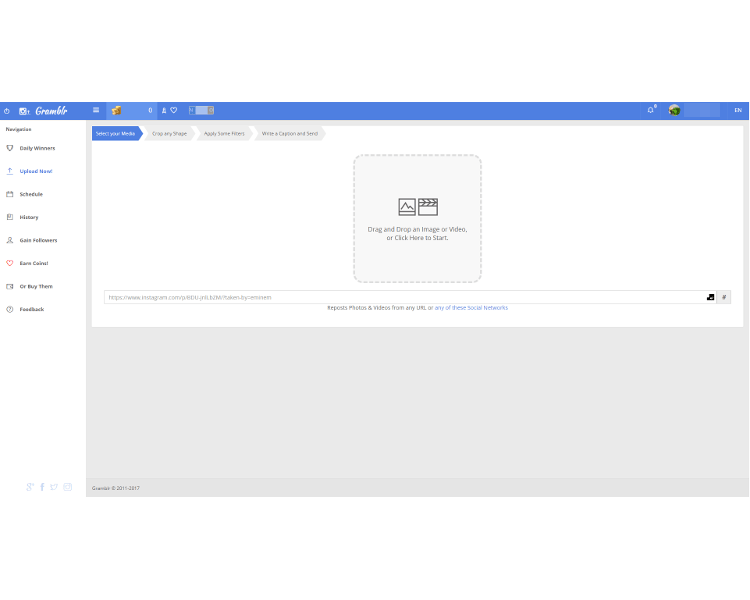
Task: Click the History icon in the sidebar
Action: pyautogui.click(x=10, y=217)
